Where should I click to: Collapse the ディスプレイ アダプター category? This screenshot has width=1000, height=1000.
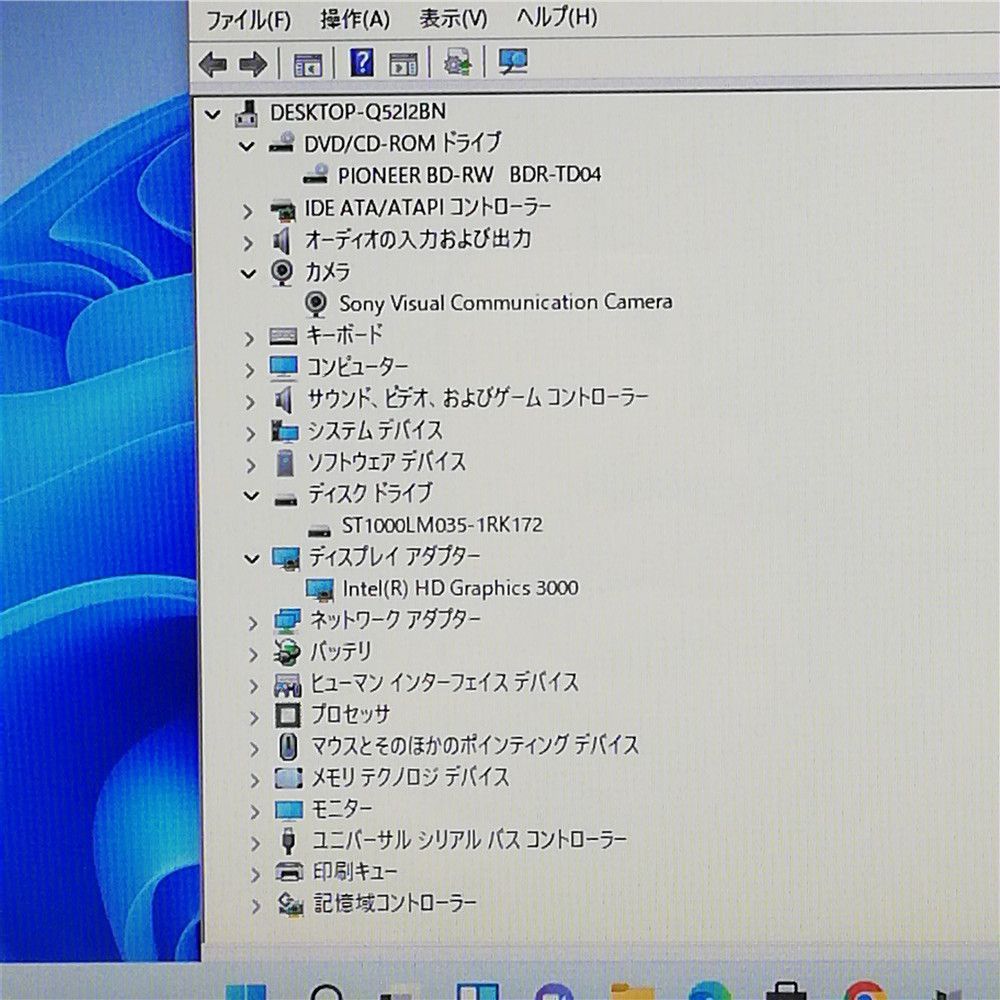point(252,559)
